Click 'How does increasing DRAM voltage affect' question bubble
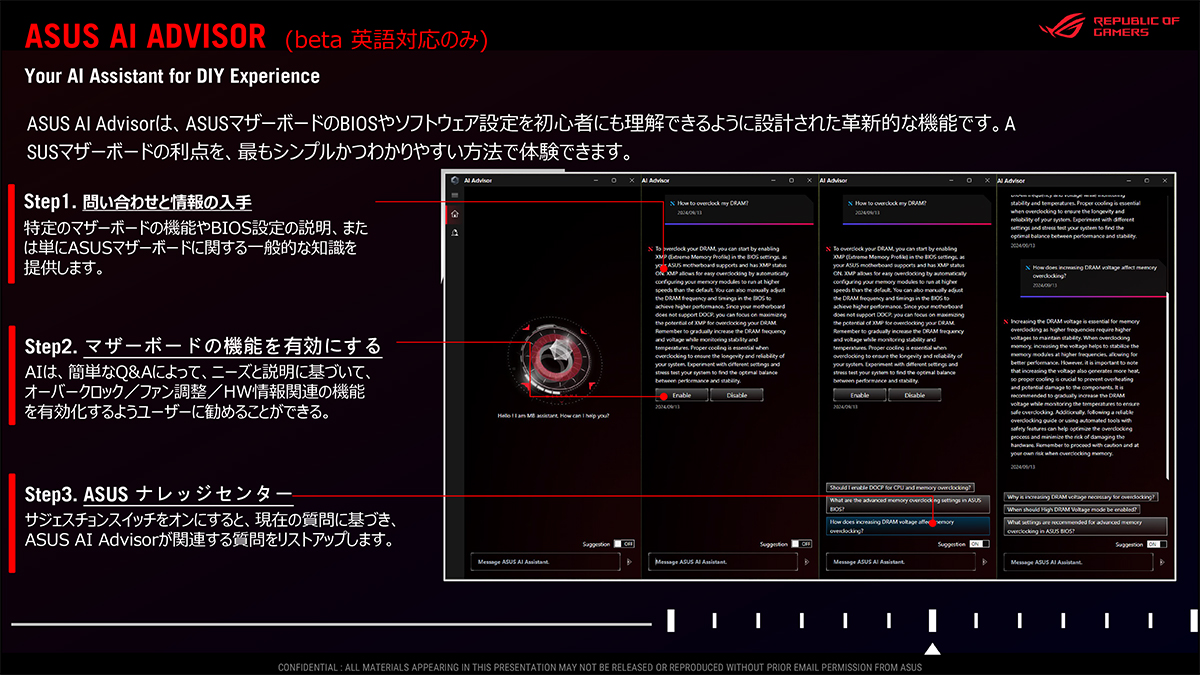Screen dimensions: 1200x675 [1094, 276]
